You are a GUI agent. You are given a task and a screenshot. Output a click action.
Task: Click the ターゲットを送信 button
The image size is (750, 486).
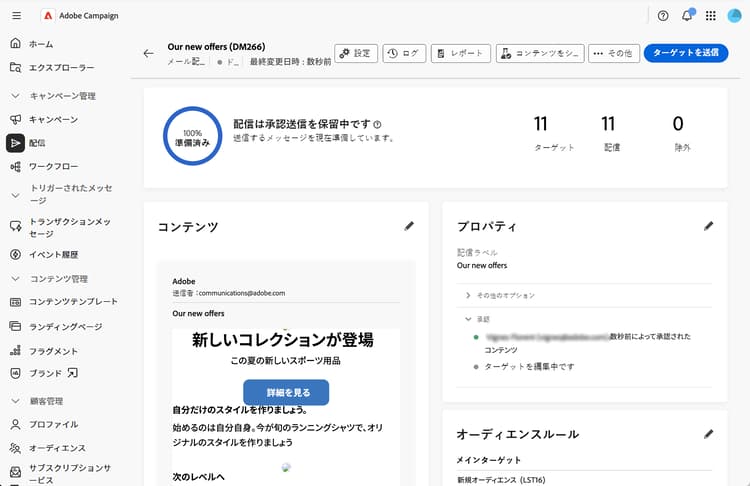[x=686, y=53]
